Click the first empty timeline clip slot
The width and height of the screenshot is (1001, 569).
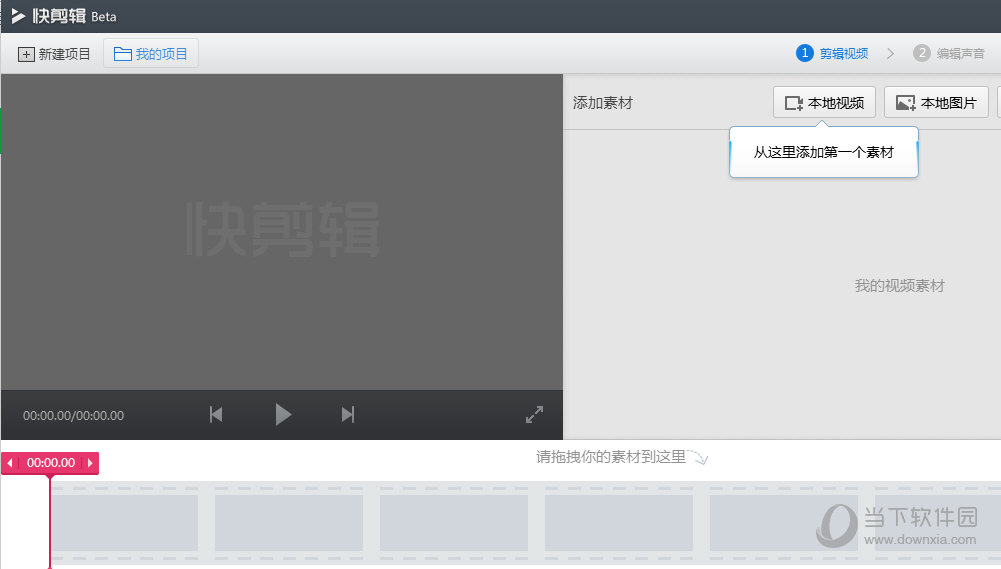tap(124, 522)
